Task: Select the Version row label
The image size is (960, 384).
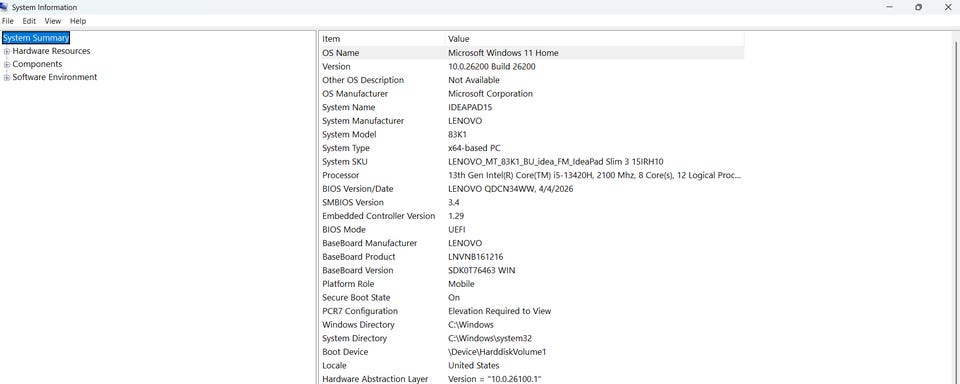Action: 337,67
